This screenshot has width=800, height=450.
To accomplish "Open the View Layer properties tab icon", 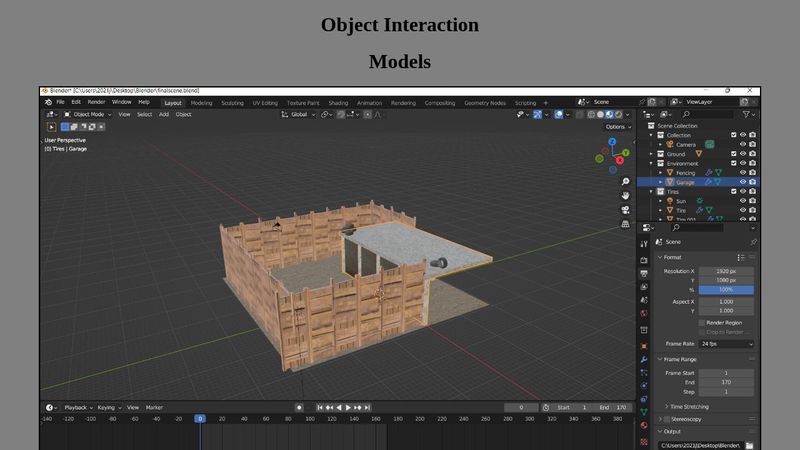I will 644,287.
